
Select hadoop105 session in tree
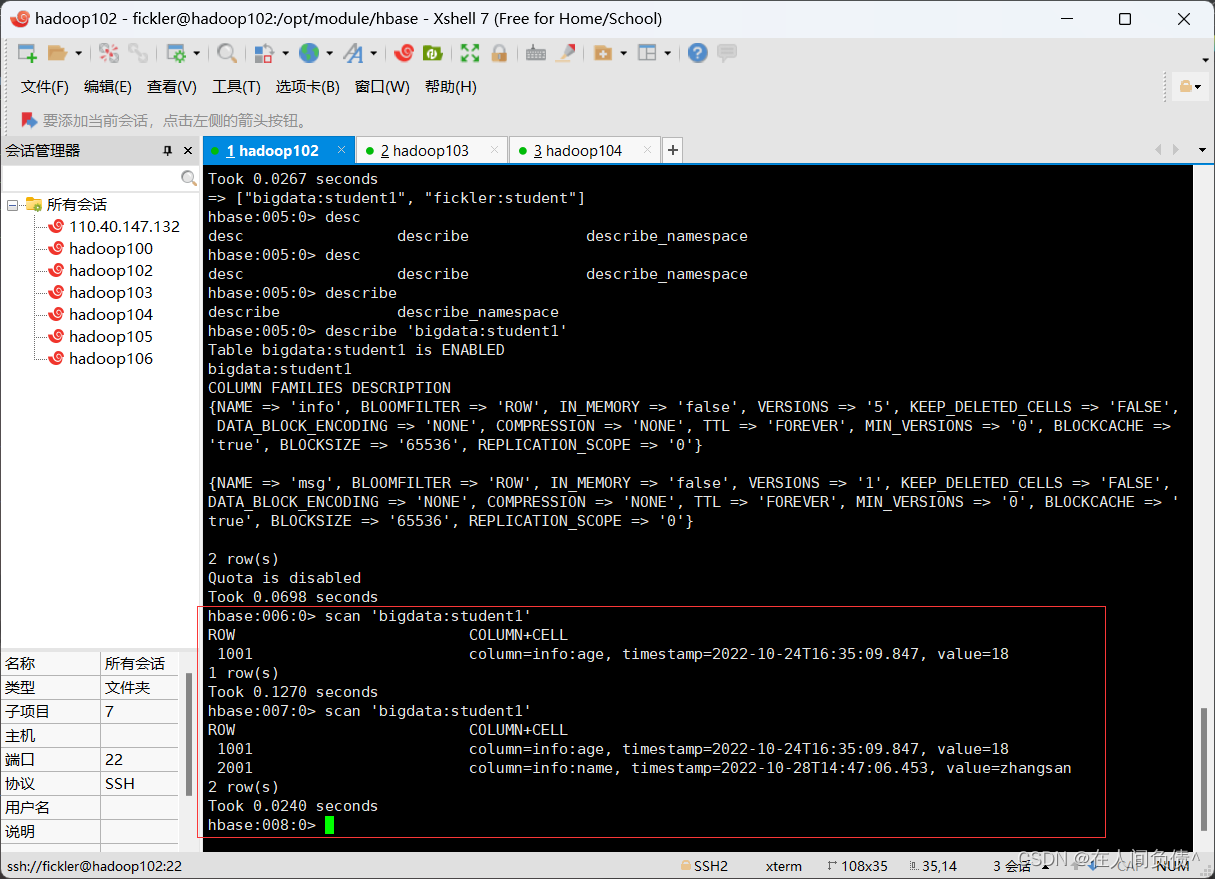(111, 336)
